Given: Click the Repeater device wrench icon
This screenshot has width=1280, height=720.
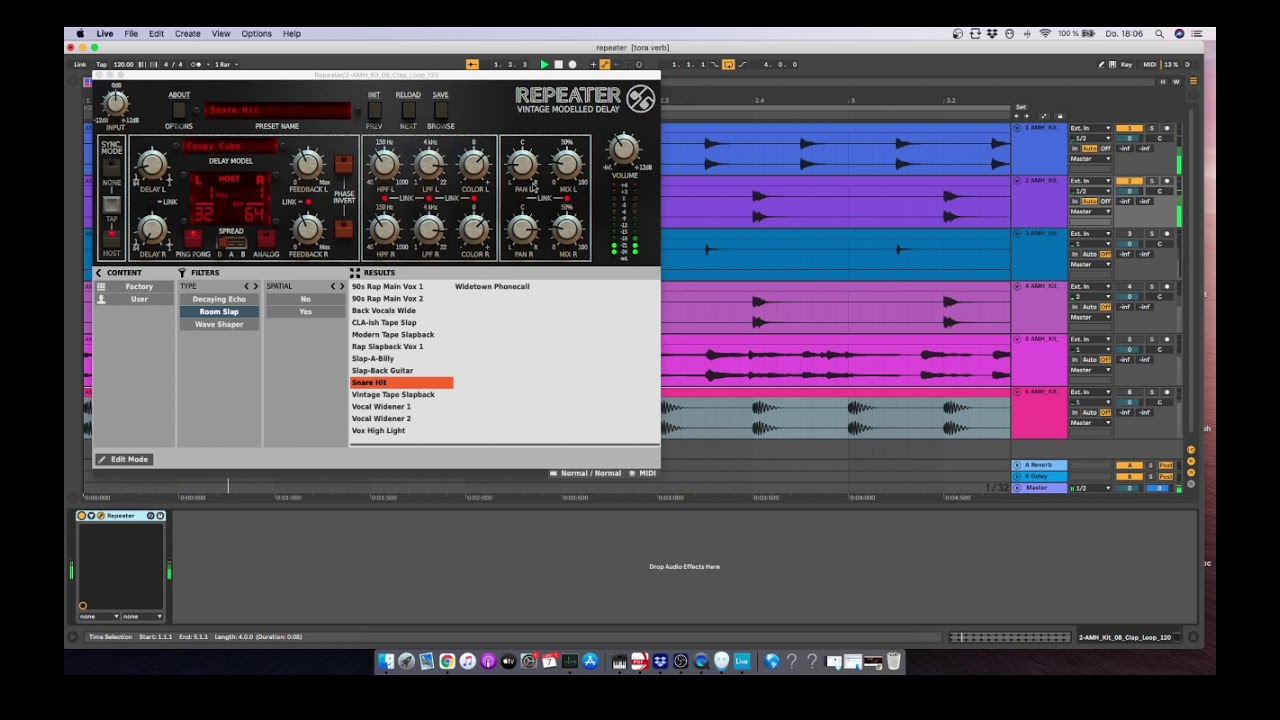Looking at the screenshot, I should tap(101, 516).
